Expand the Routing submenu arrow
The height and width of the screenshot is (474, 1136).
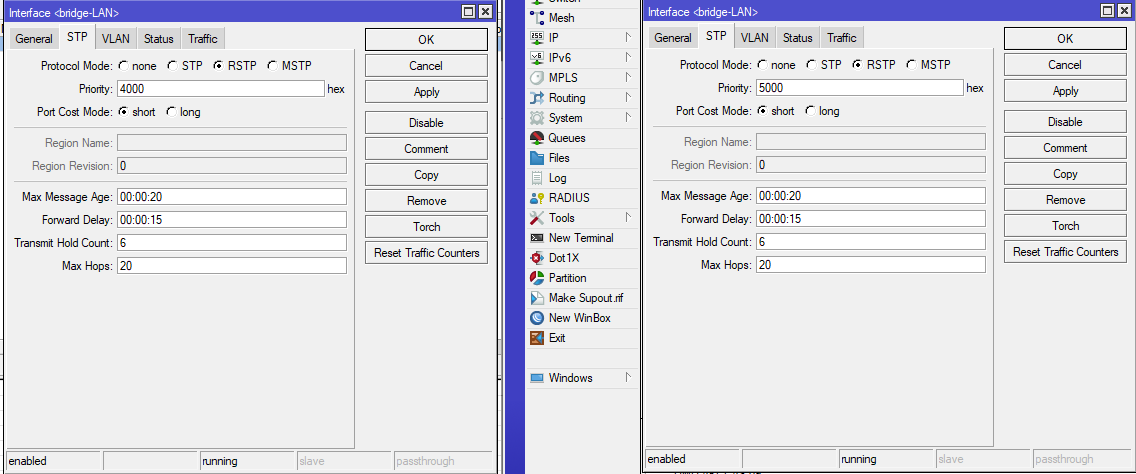coord(628,98)
